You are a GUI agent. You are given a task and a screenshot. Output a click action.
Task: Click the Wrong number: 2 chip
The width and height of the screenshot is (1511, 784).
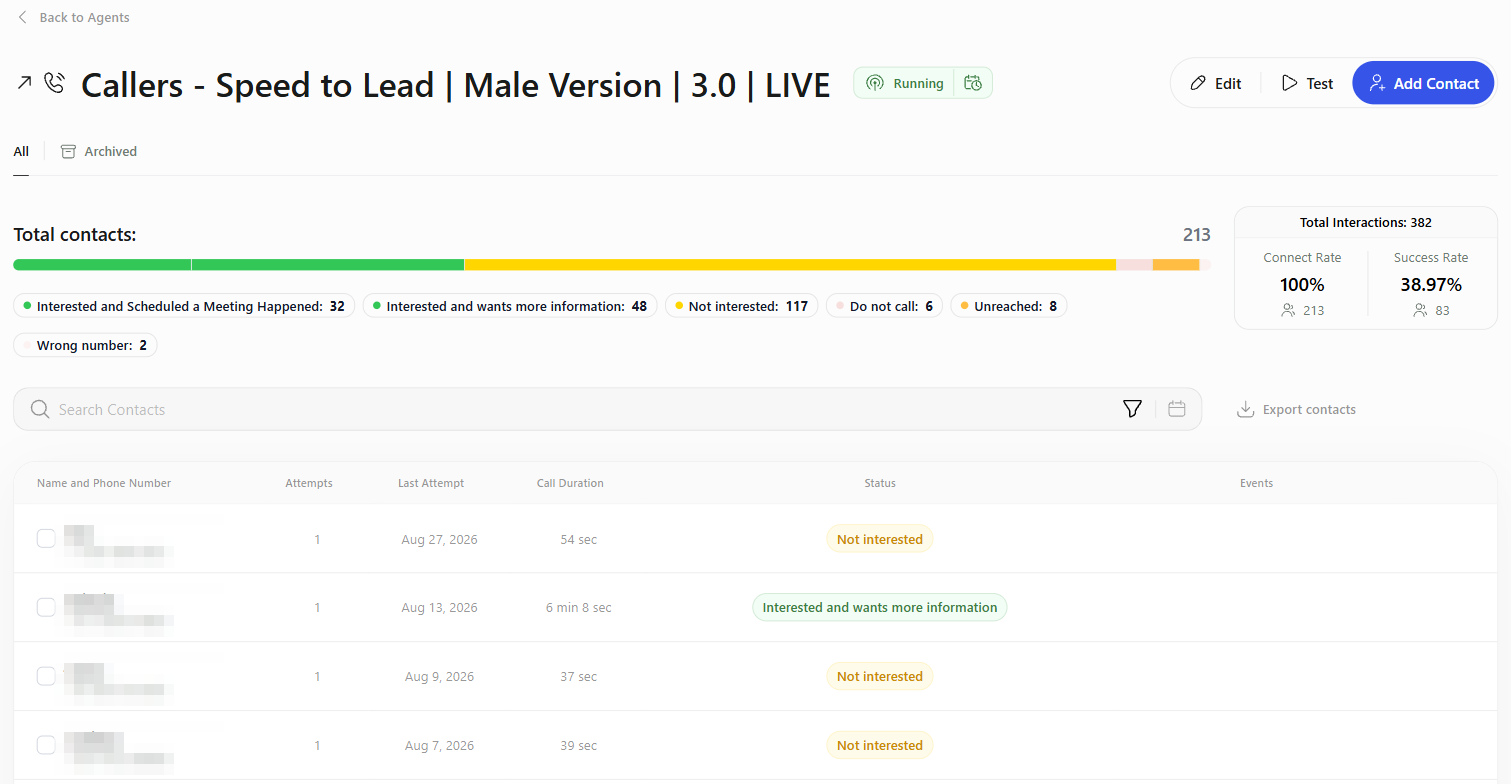85,345
